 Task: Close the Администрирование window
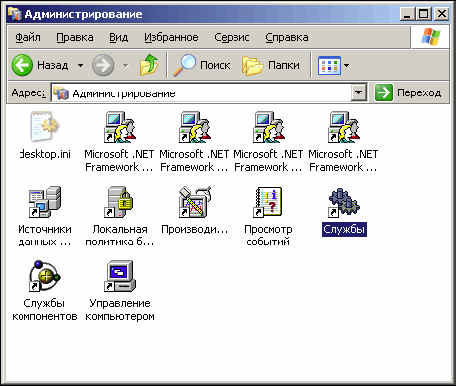pos(442,14)
